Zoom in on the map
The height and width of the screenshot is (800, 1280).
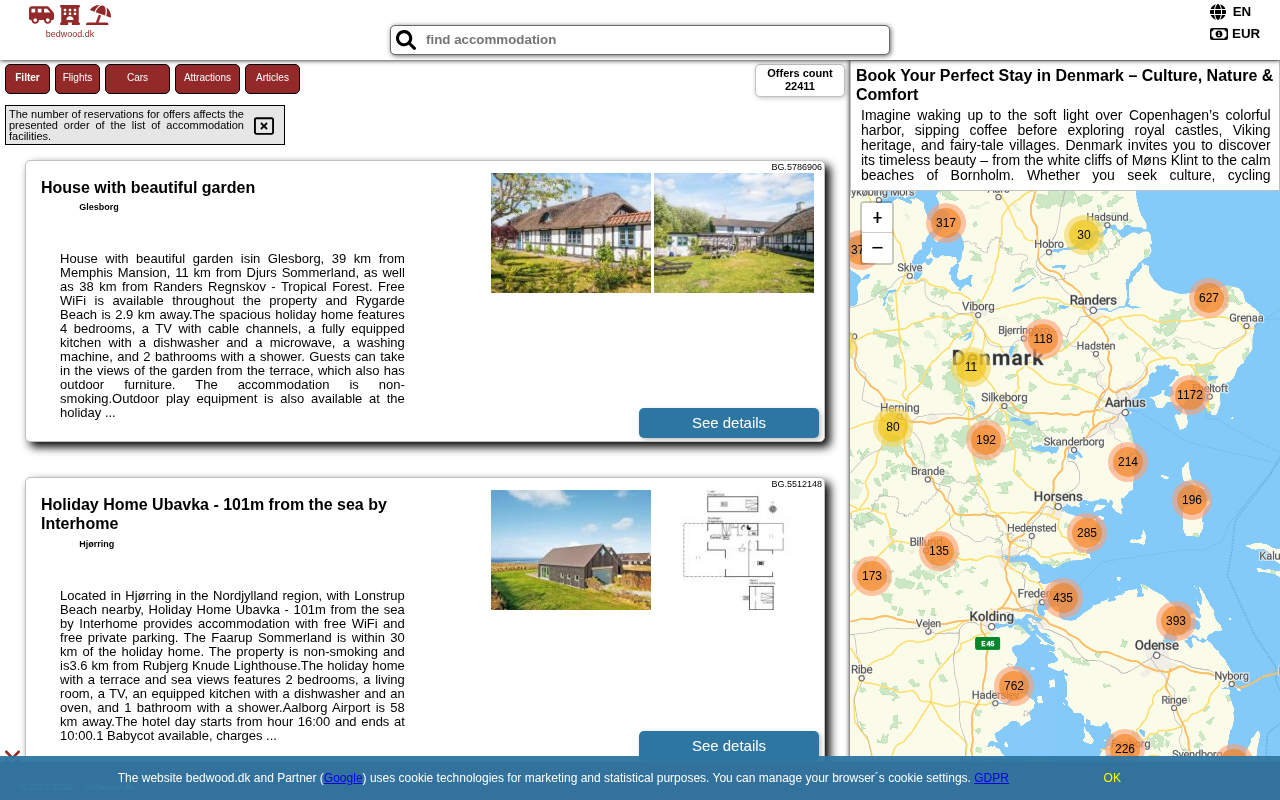tap(877, 218)
